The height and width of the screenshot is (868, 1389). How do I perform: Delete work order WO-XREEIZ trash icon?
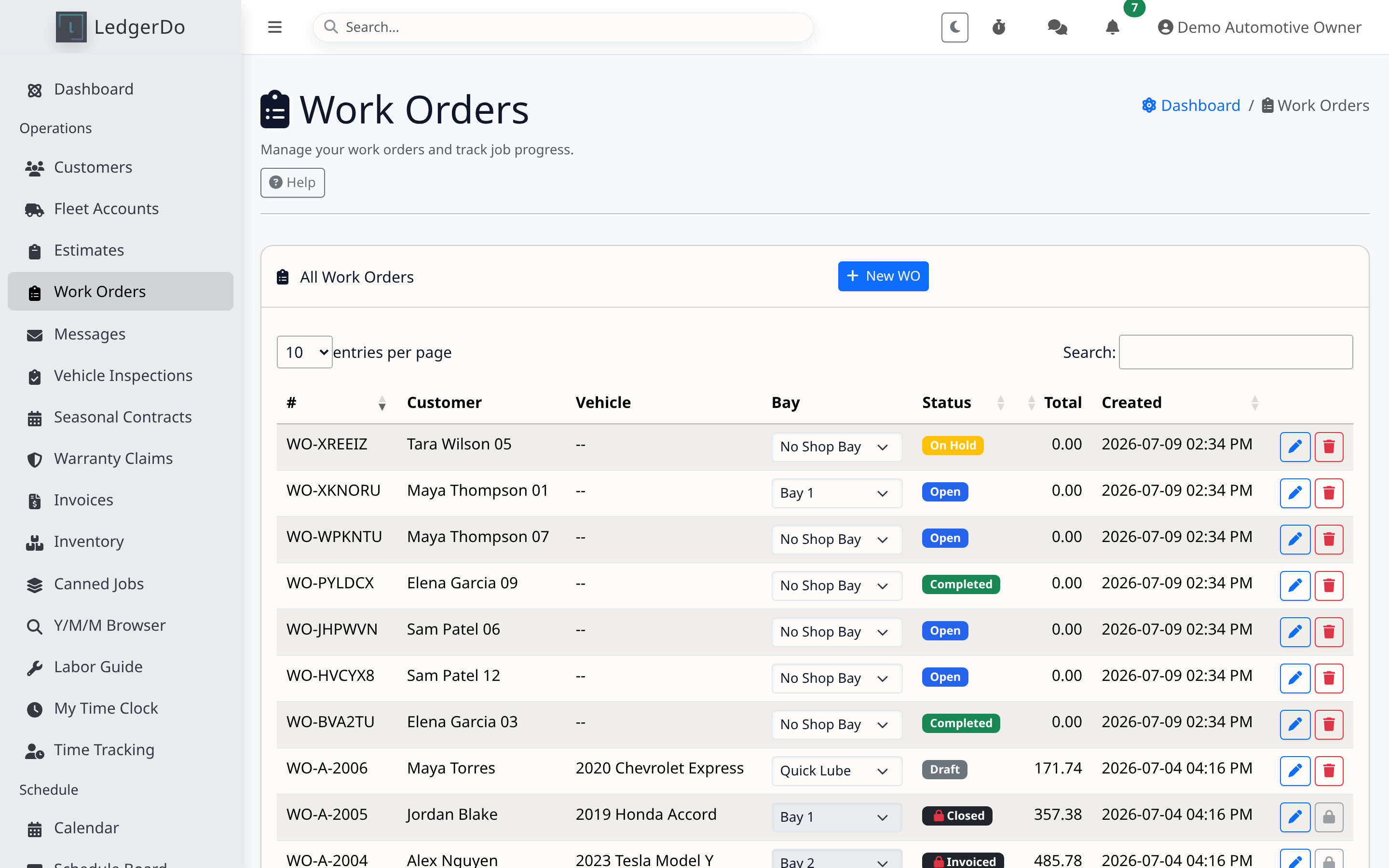pos(1329,447)
